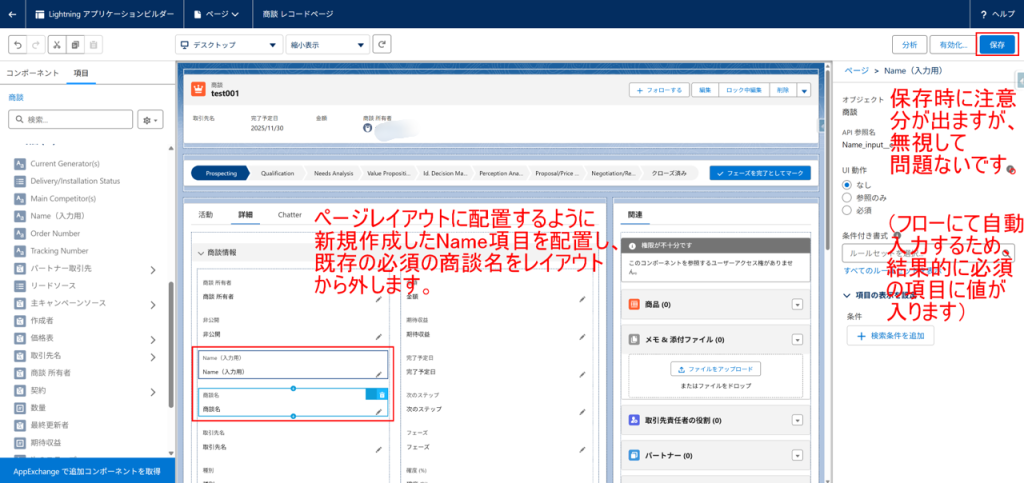Delete the selected 商談名 field via trash icon
Screen dimensions: 1024x483
(x=382, y=394)
